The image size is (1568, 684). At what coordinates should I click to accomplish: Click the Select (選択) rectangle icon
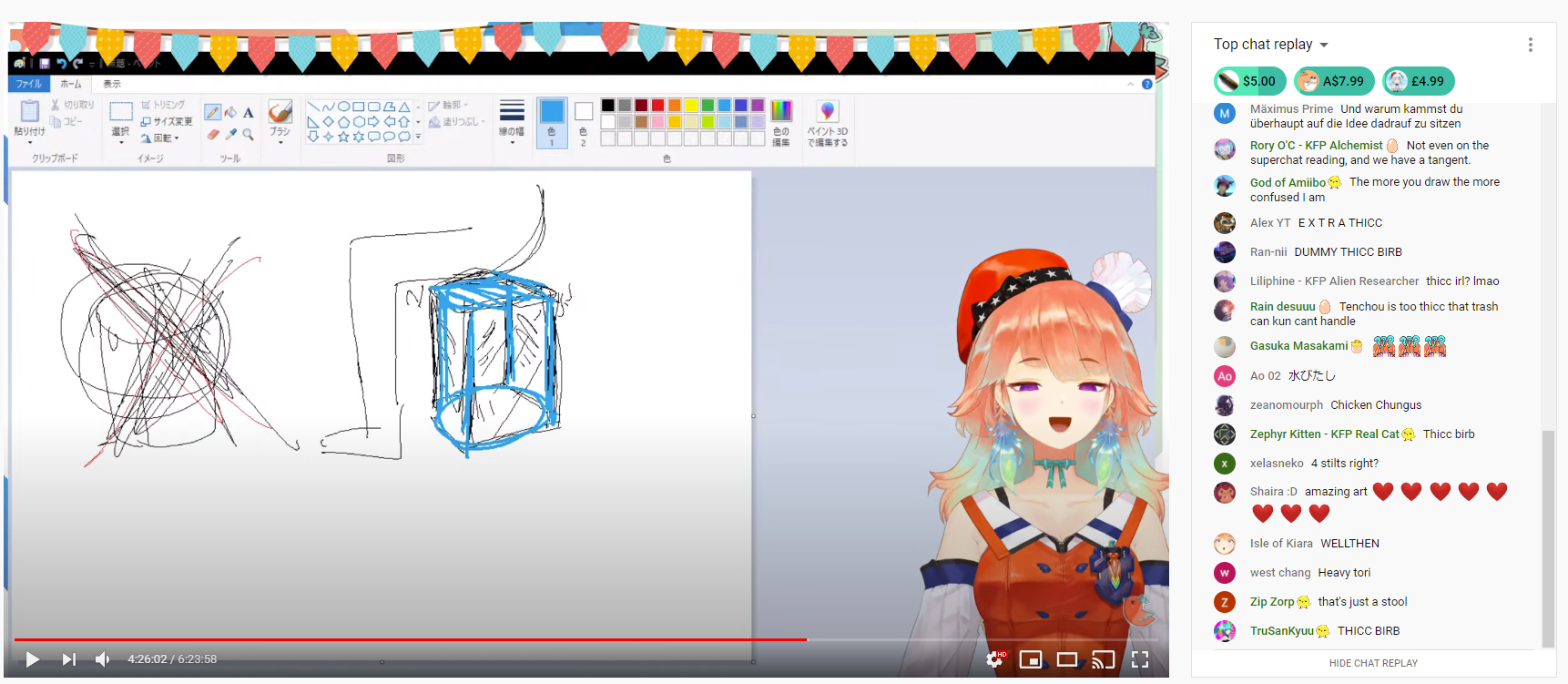[120, 111]
